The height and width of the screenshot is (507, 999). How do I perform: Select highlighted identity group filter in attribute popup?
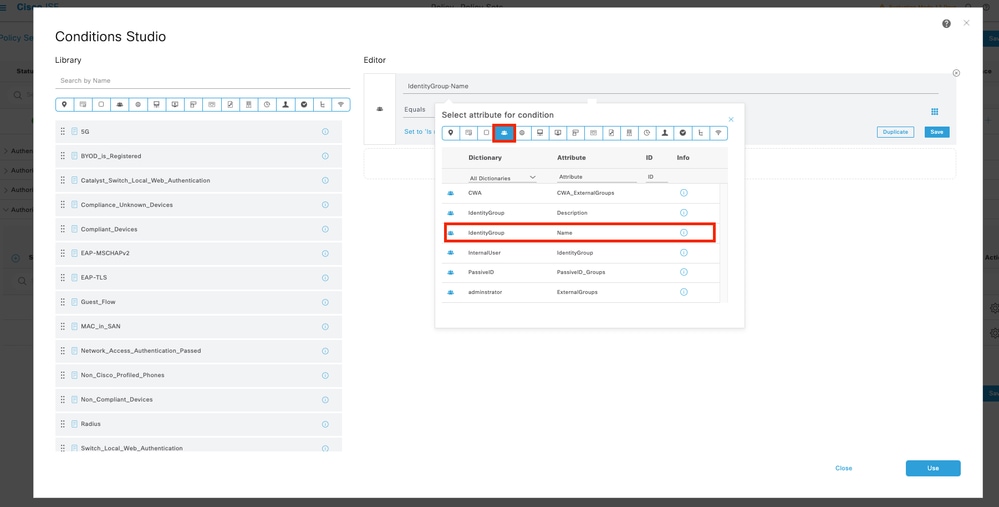504,133
